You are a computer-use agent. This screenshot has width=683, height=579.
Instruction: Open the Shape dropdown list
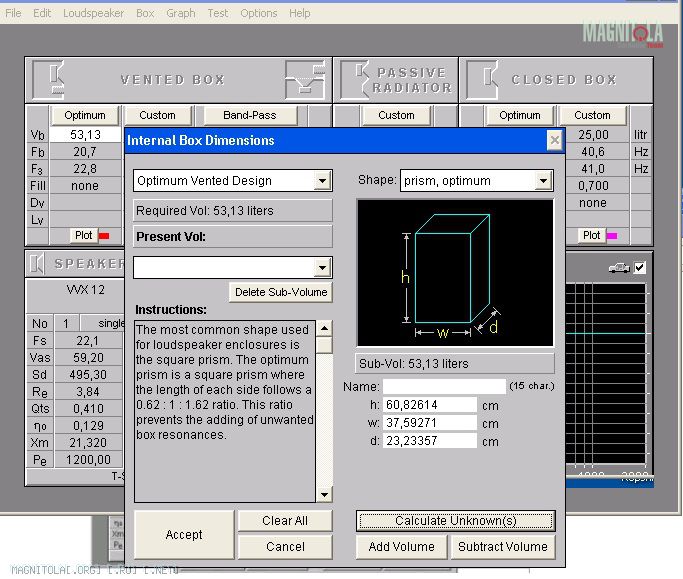[x=543, y=181]
